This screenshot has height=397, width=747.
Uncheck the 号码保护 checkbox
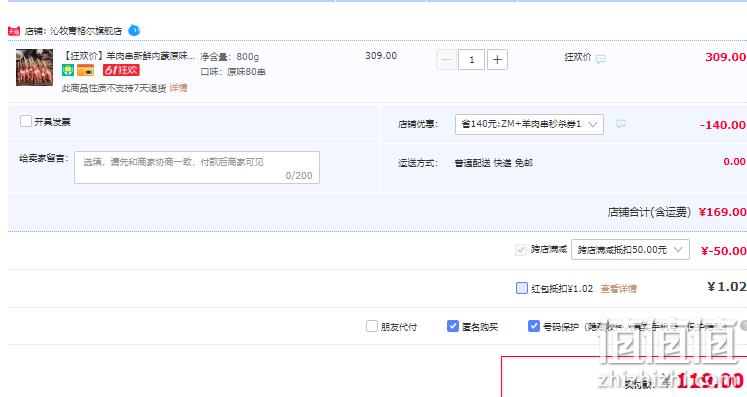pos(534,326)
